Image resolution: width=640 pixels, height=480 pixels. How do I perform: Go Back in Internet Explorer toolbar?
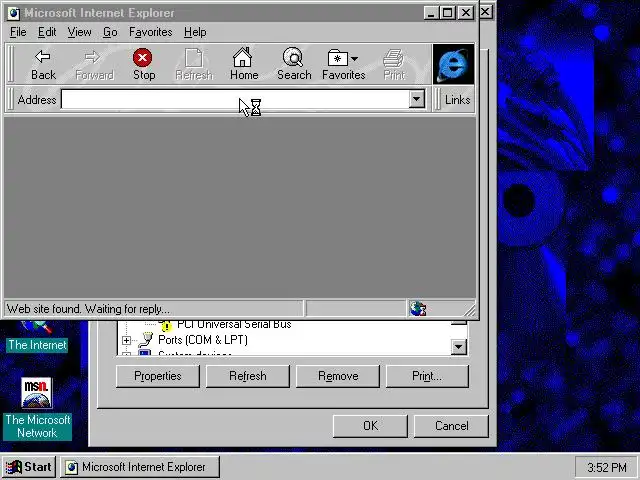click(43, 64)
